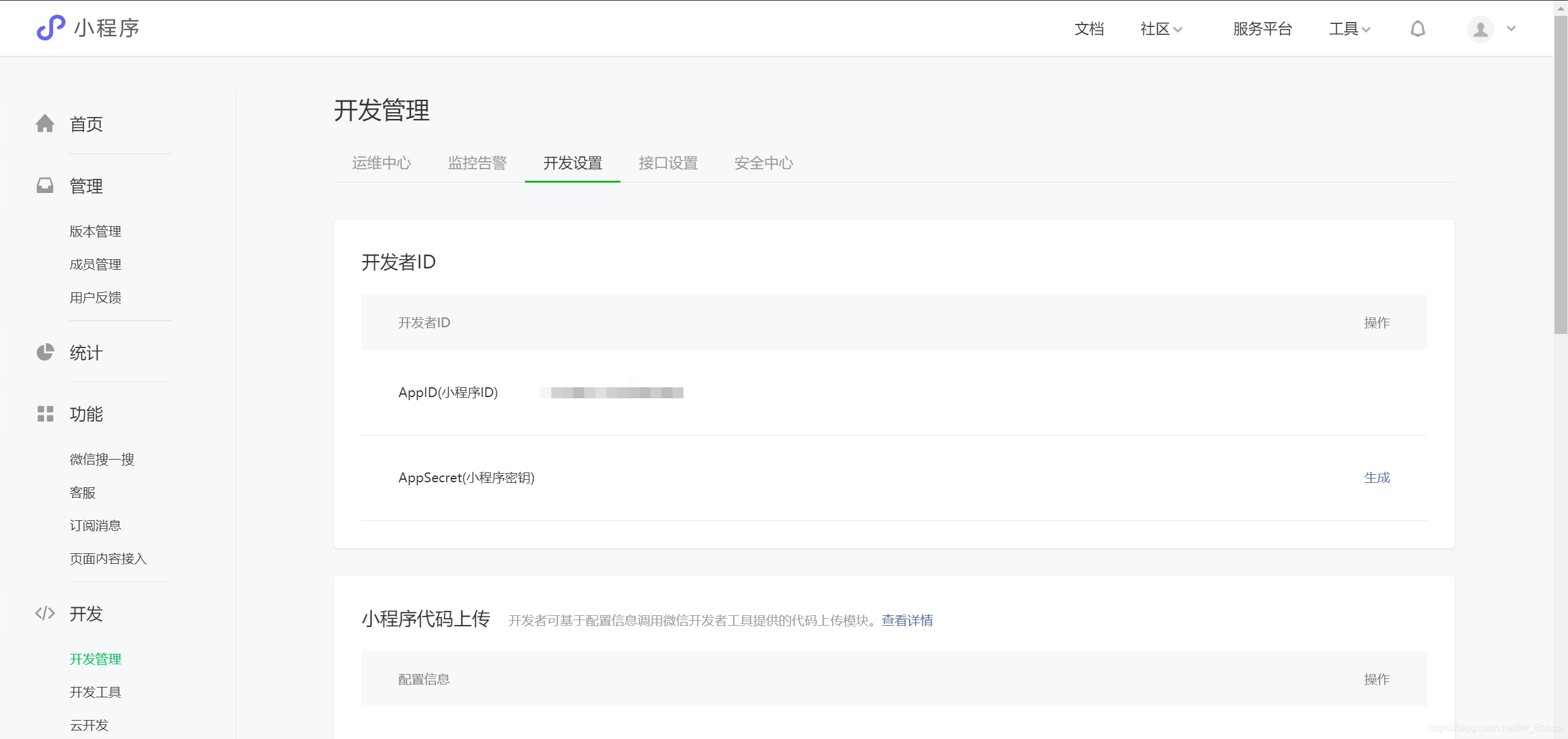Click the AppID(小程序ID) label
Viewport: 1568px width, 739px height.
pyautogui.click(x=448, y=392)
